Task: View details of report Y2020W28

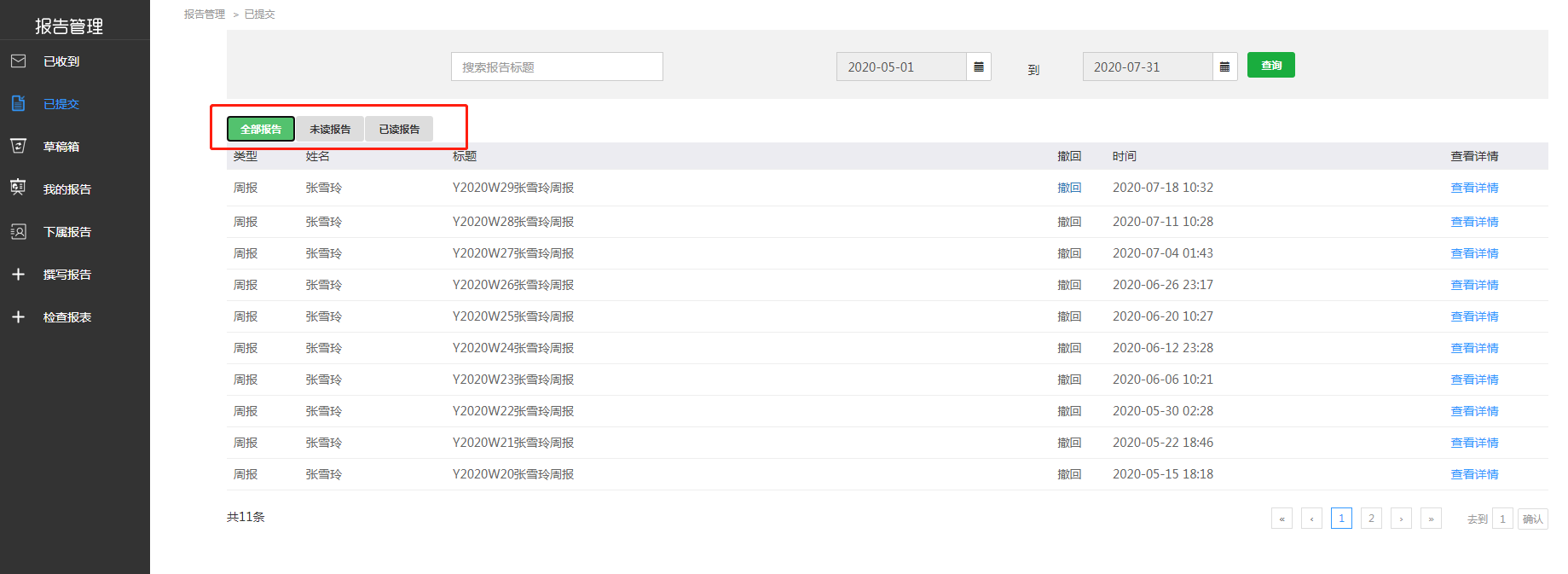Action: coord(1474,222)
